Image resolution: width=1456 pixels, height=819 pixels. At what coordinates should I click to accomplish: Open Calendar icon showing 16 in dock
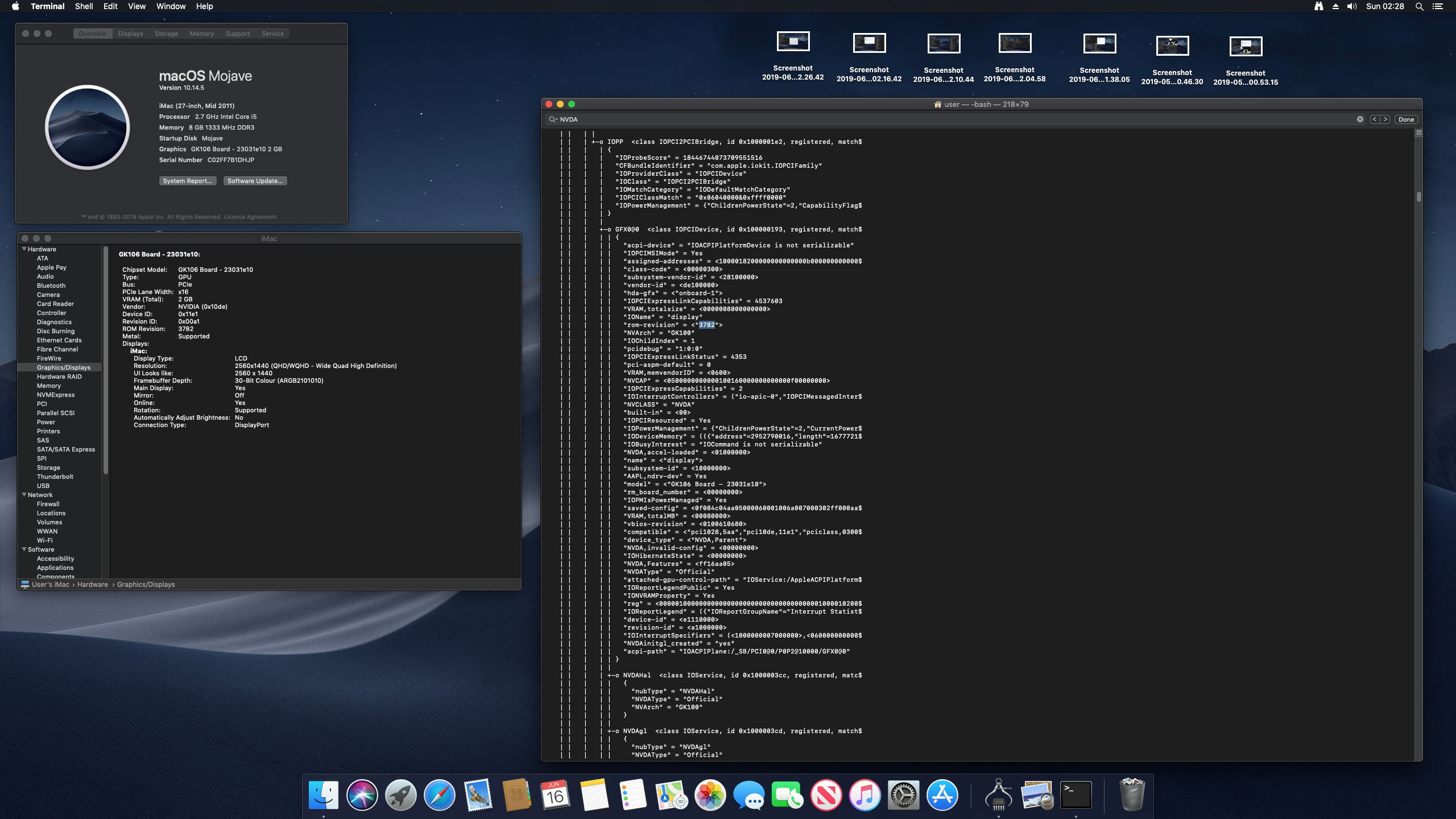556,795
